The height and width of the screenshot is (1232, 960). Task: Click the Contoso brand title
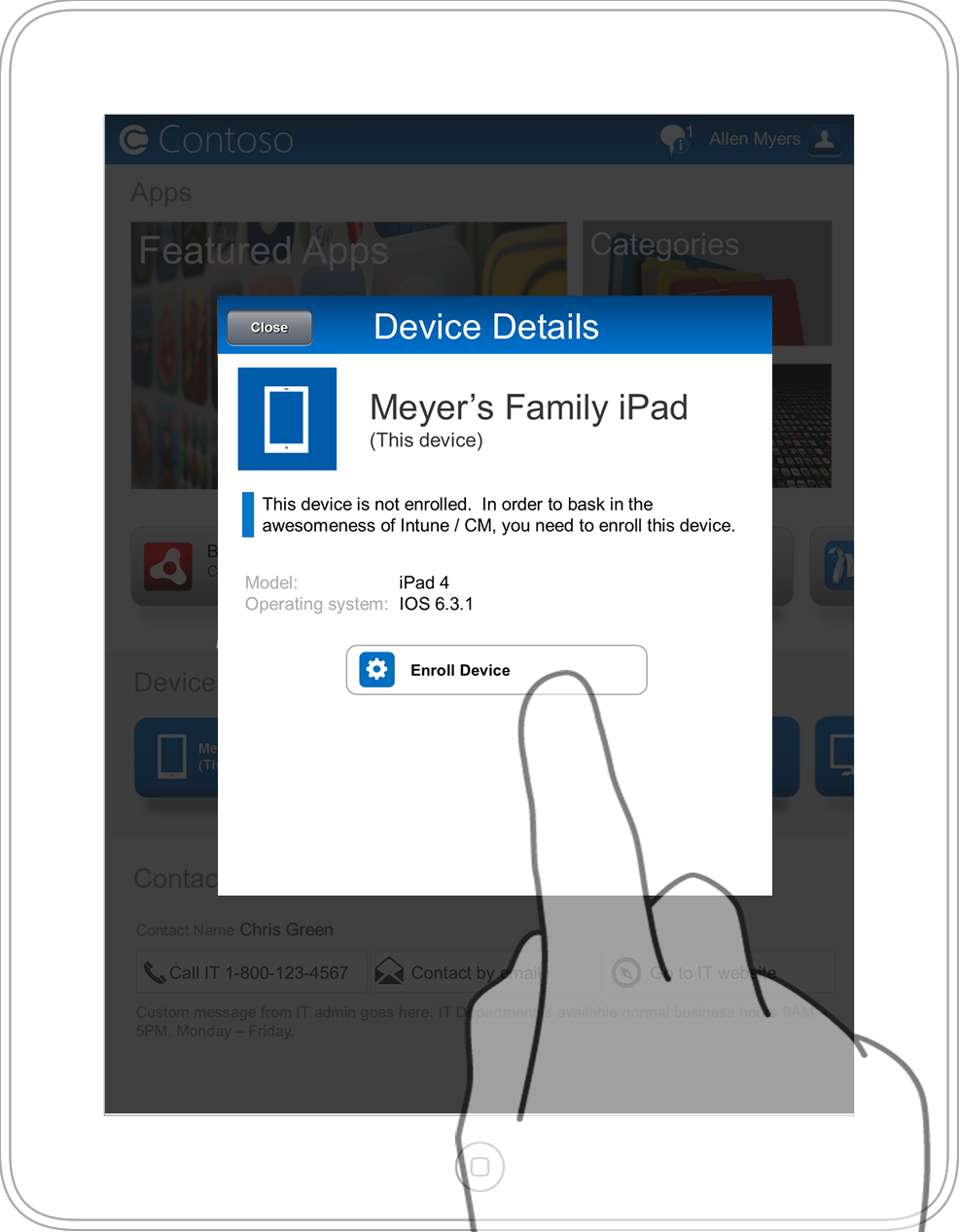coord(226,140)
